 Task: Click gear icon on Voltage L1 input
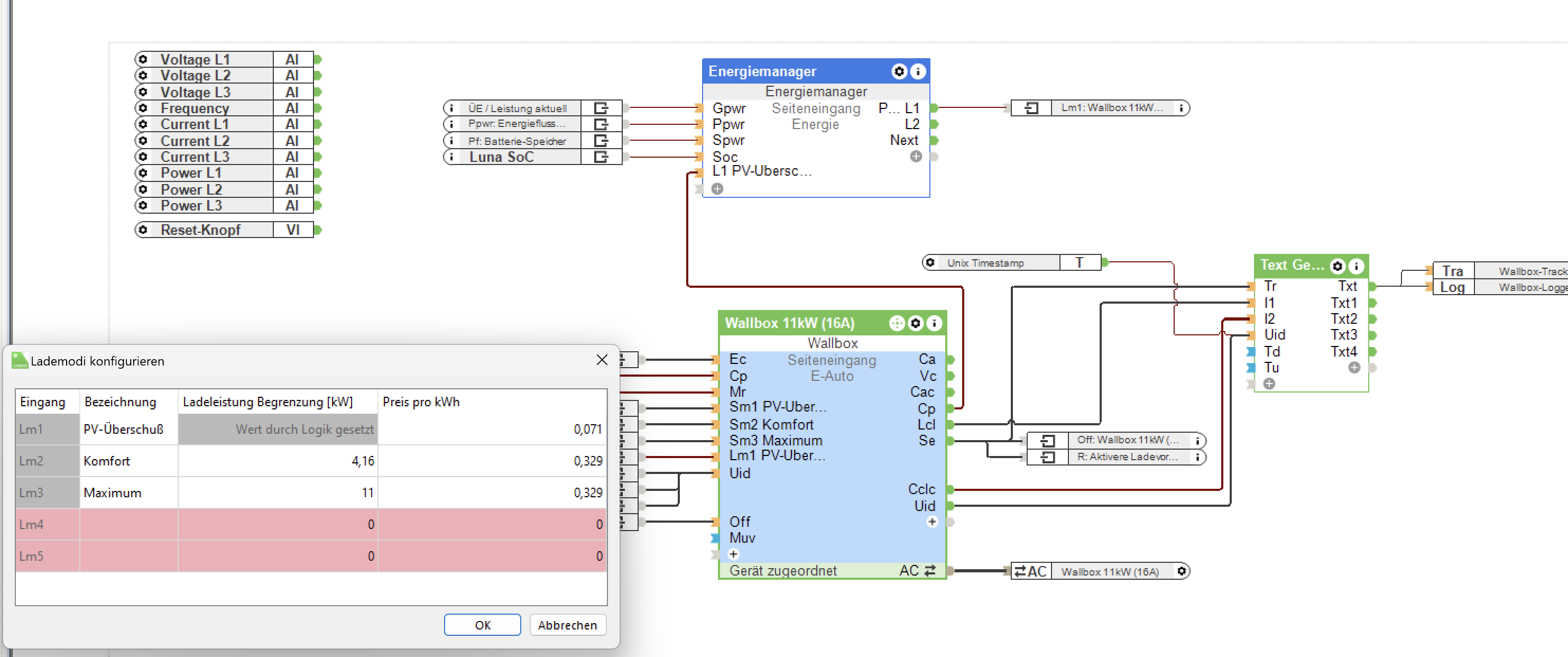143,59
